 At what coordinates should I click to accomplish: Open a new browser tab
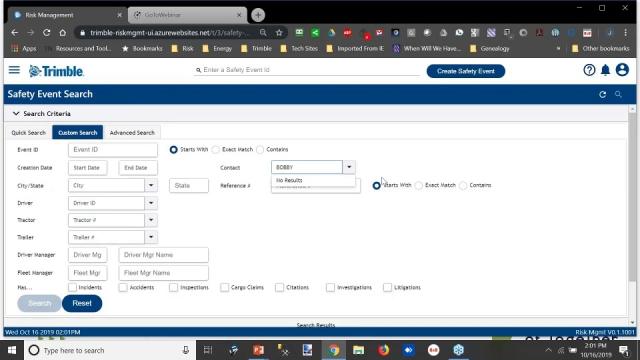click(258, 15)
